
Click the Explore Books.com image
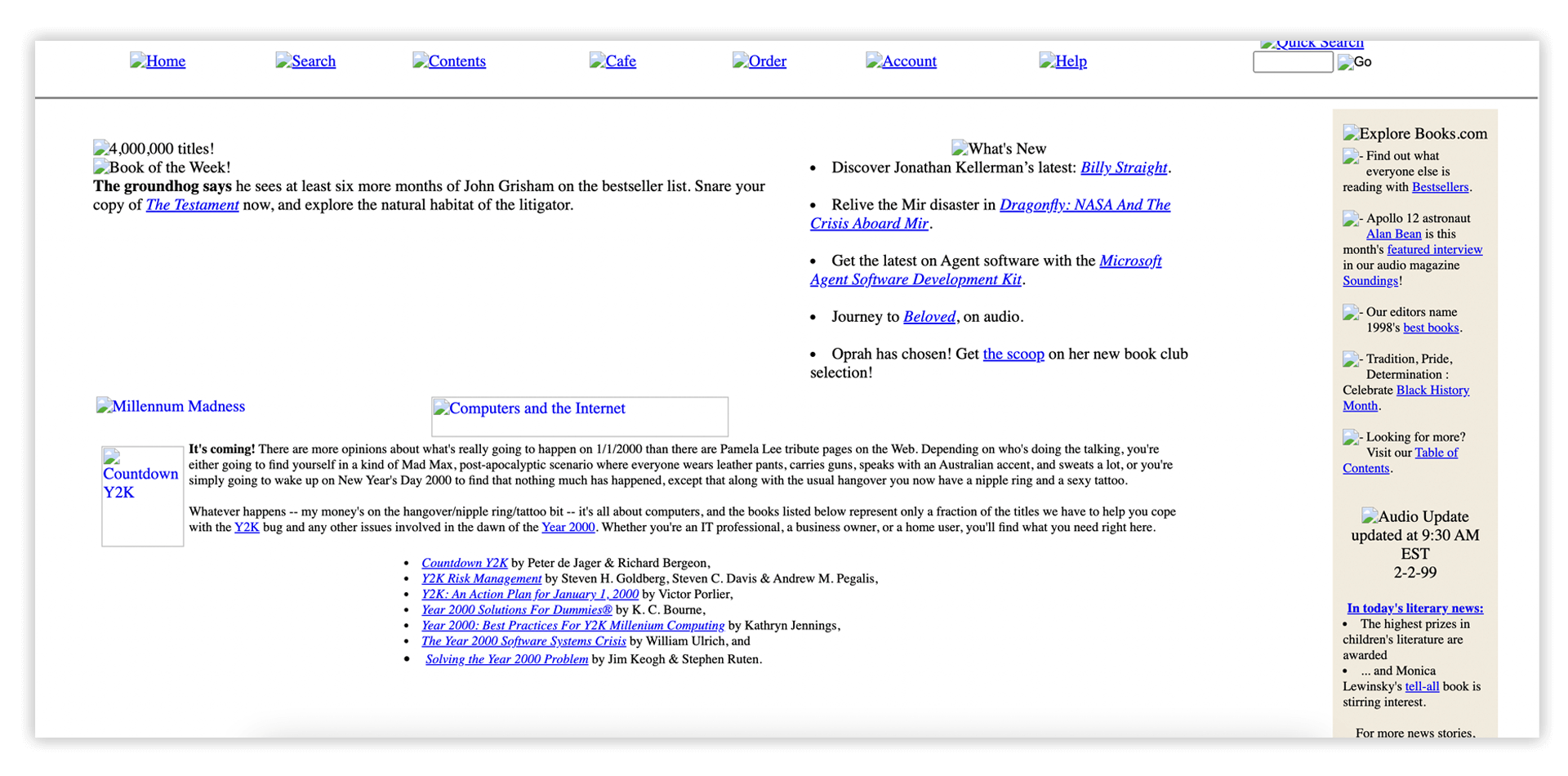pyautogui.click(x=1415, y=133)
